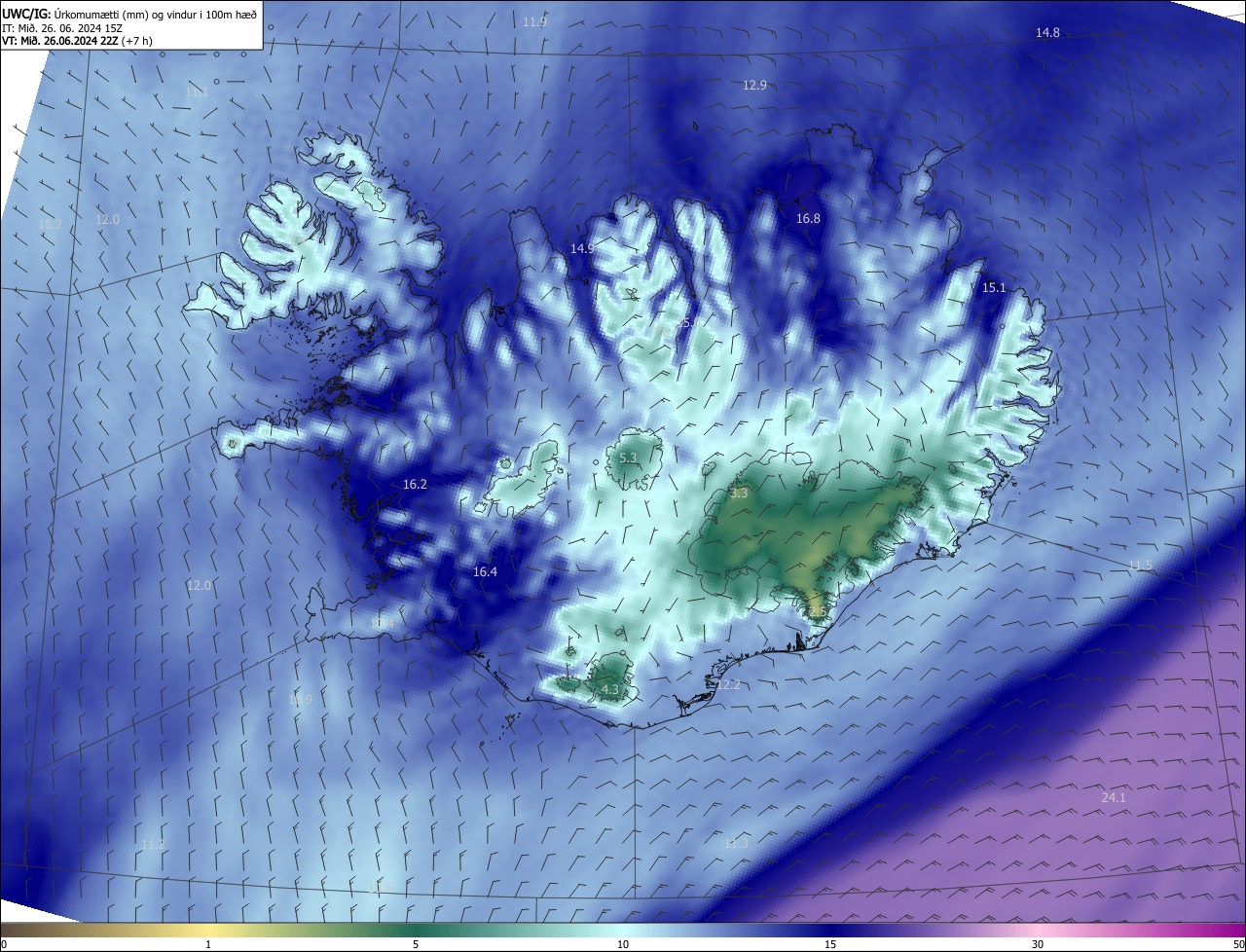Image resolution: width=1246 pixels, height=952 pixels.
Task: Pick the 16.8 value on the map
Action: (808, 219)
